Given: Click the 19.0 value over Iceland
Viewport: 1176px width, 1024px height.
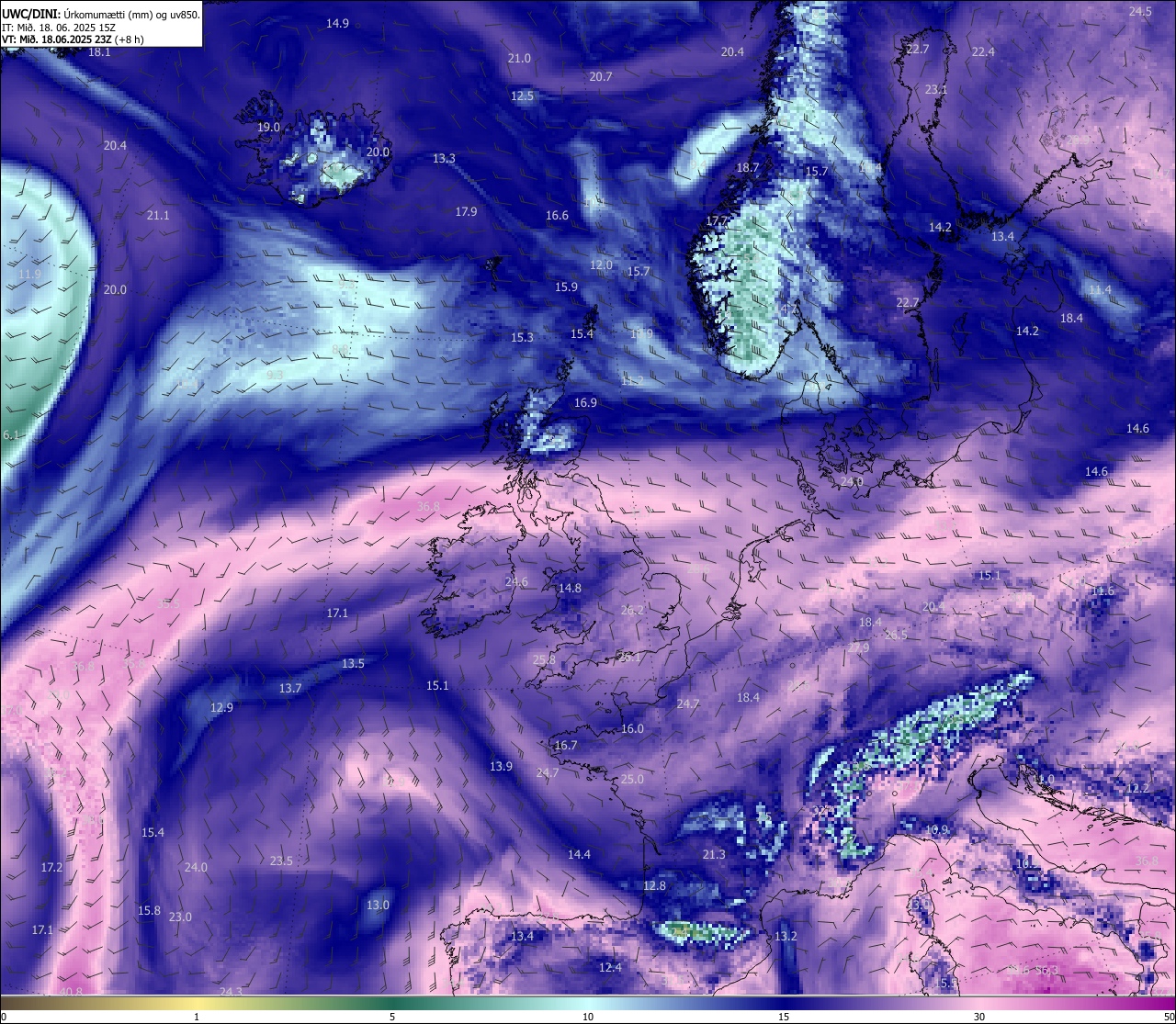Looking at the screenshot, I should 268,128.
